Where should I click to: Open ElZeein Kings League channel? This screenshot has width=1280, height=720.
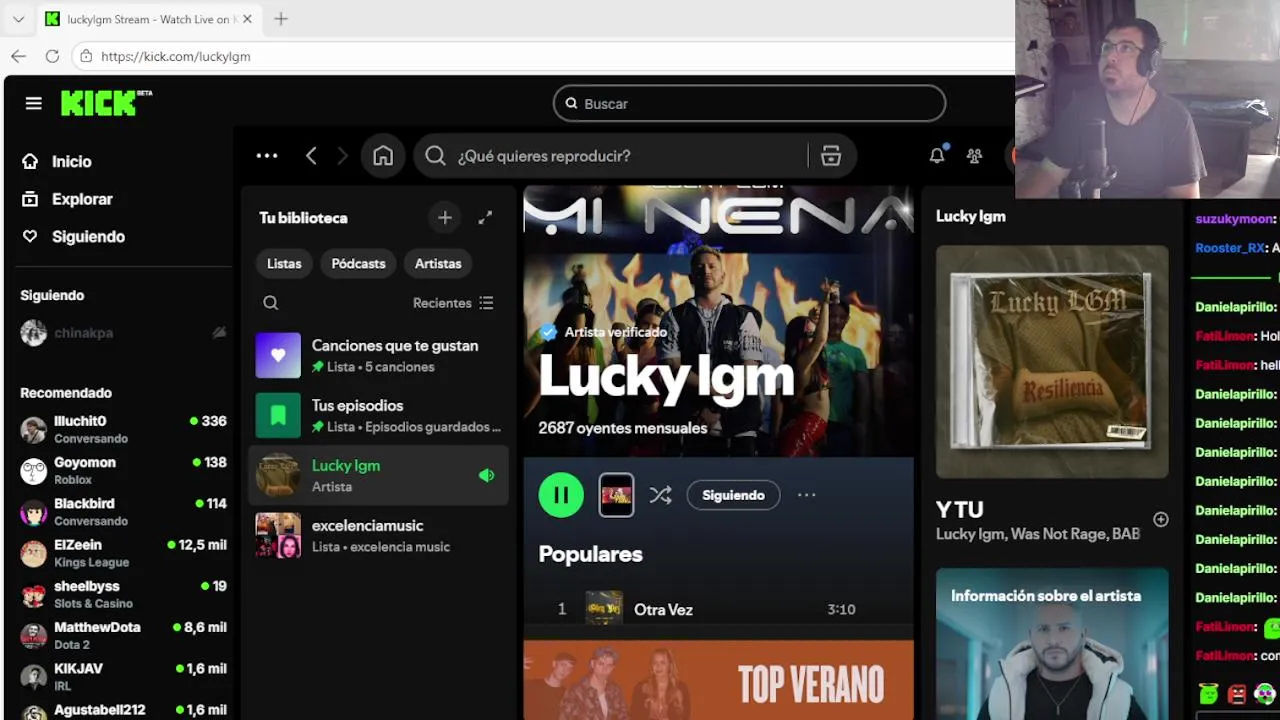pyautogui.click(x=124, y=552)
